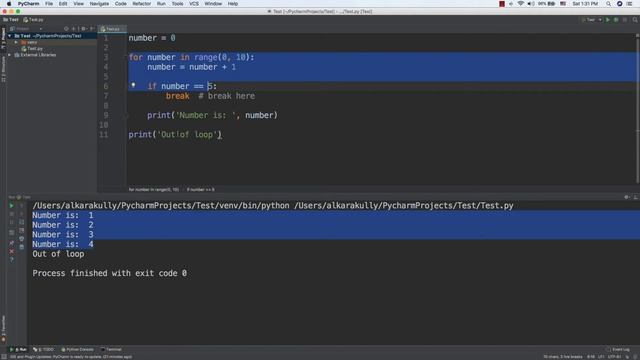The width and height of the screenshot is (640, 360).
Task: Click the stop square in Run panel
Action: coord(11,214)
